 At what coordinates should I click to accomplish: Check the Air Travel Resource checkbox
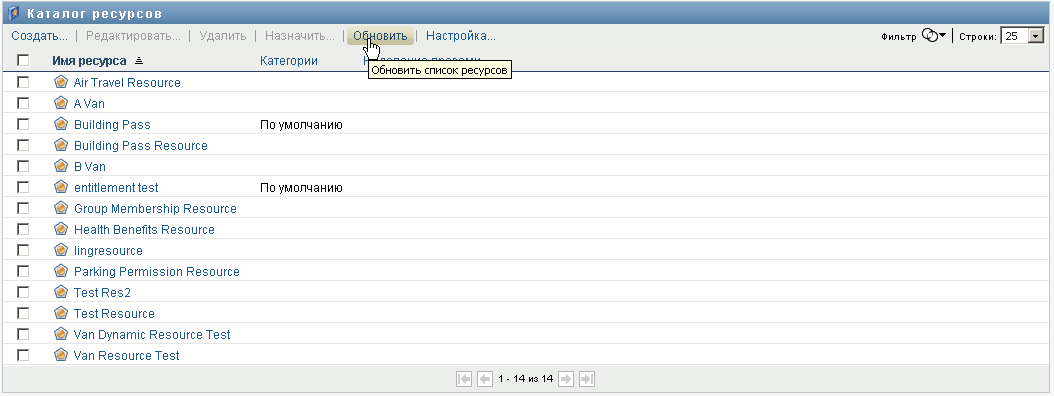point(24,82)
